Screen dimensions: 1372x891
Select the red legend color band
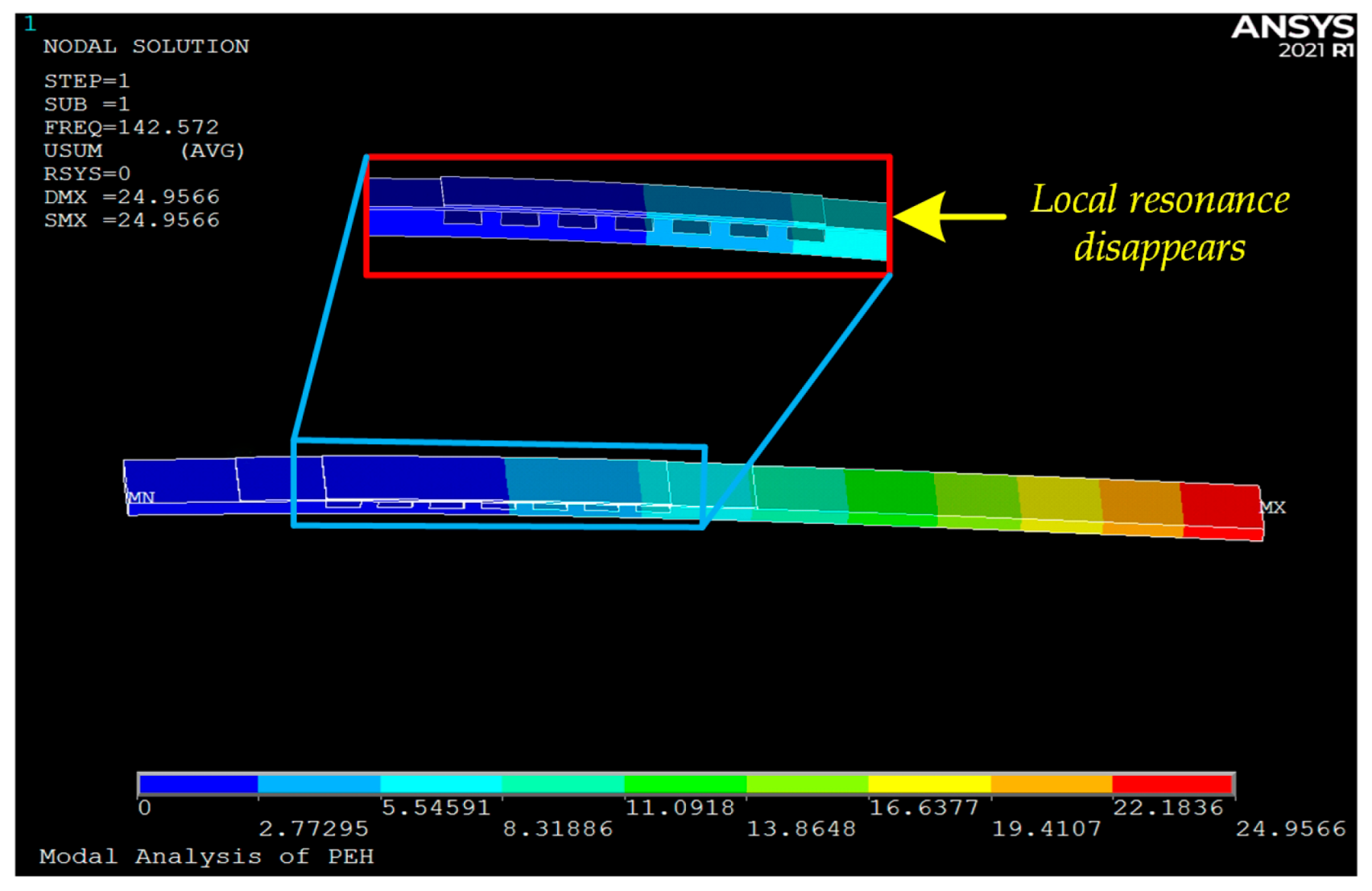(x=1172, y=783)
